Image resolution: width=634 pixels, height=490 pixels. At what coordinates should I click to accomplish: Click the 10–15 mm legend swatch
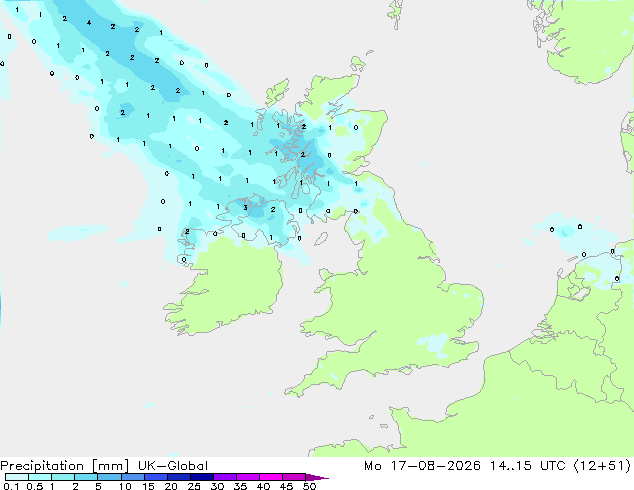point(132,477)
